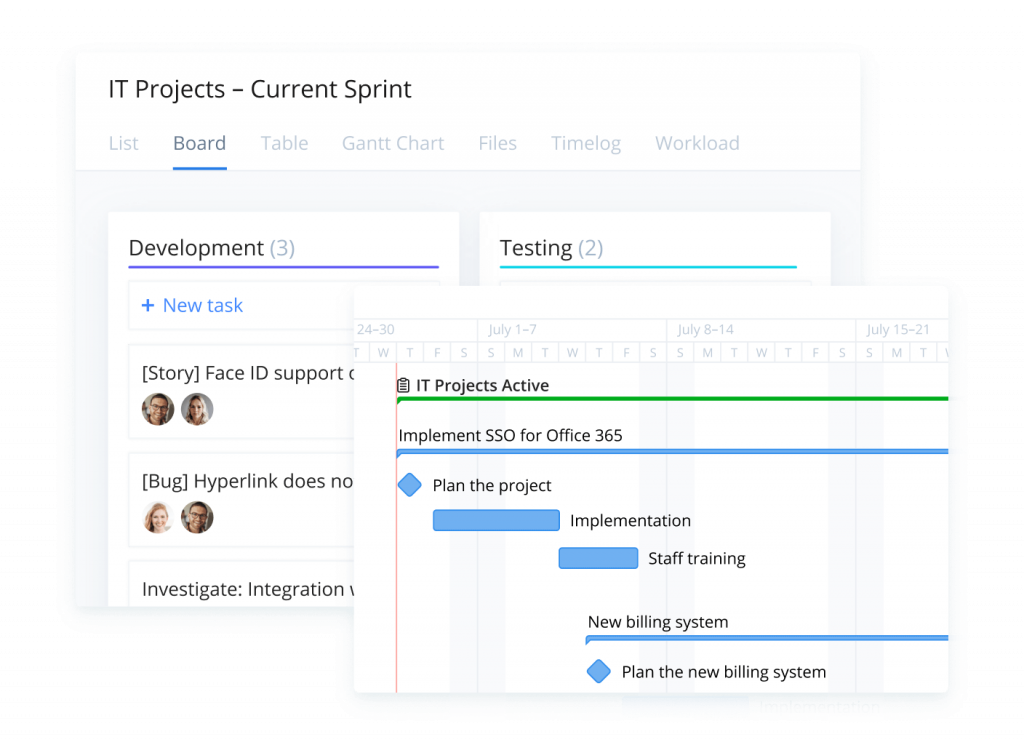Click the clipboard icon beside IT Projects Active
Image resolution: width=1024 pixels, height=745 pixels.
pyautogui.click(x=403, y=385)
